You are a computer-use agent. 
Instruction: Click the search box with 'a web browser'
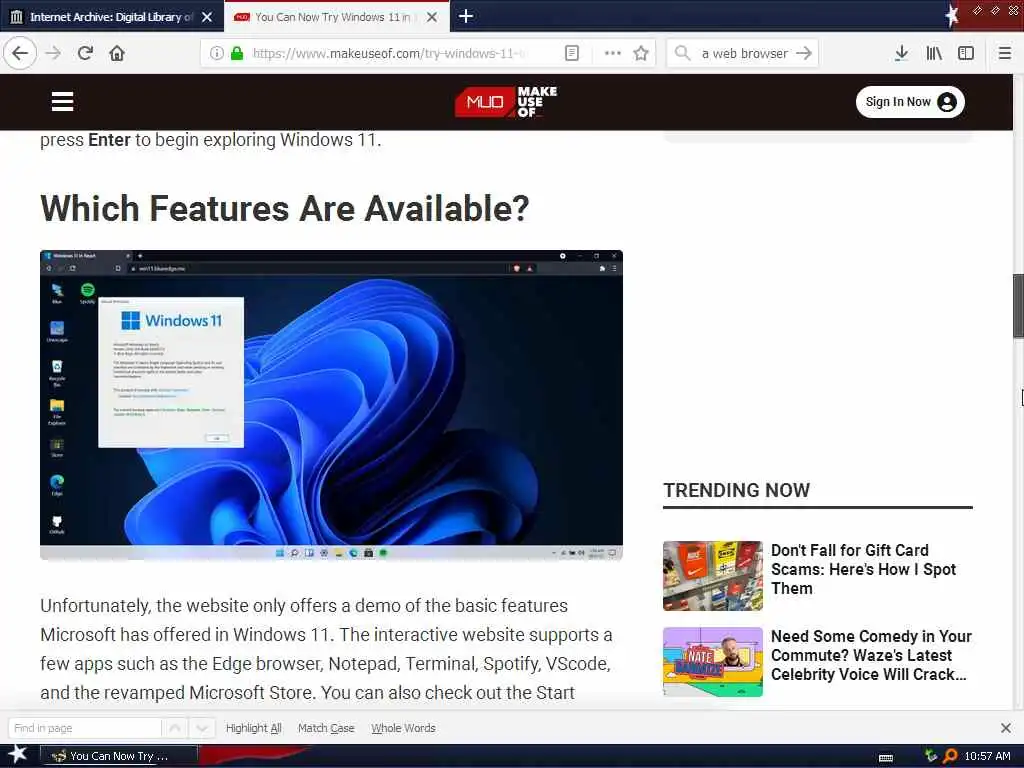[744, 53]
